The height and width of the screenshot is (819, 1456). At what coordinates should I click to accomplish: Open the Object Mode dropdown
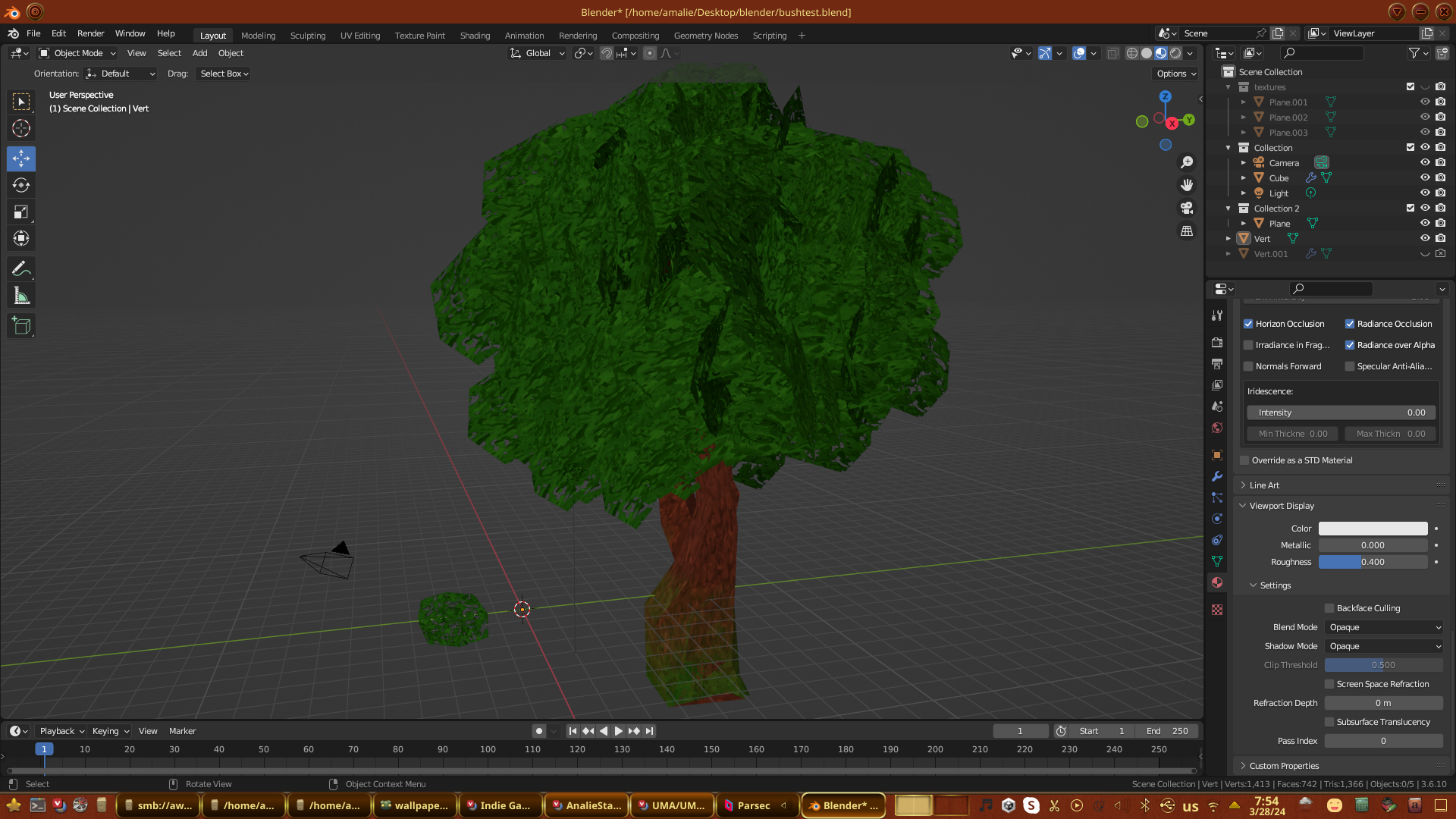coord(77,53)
